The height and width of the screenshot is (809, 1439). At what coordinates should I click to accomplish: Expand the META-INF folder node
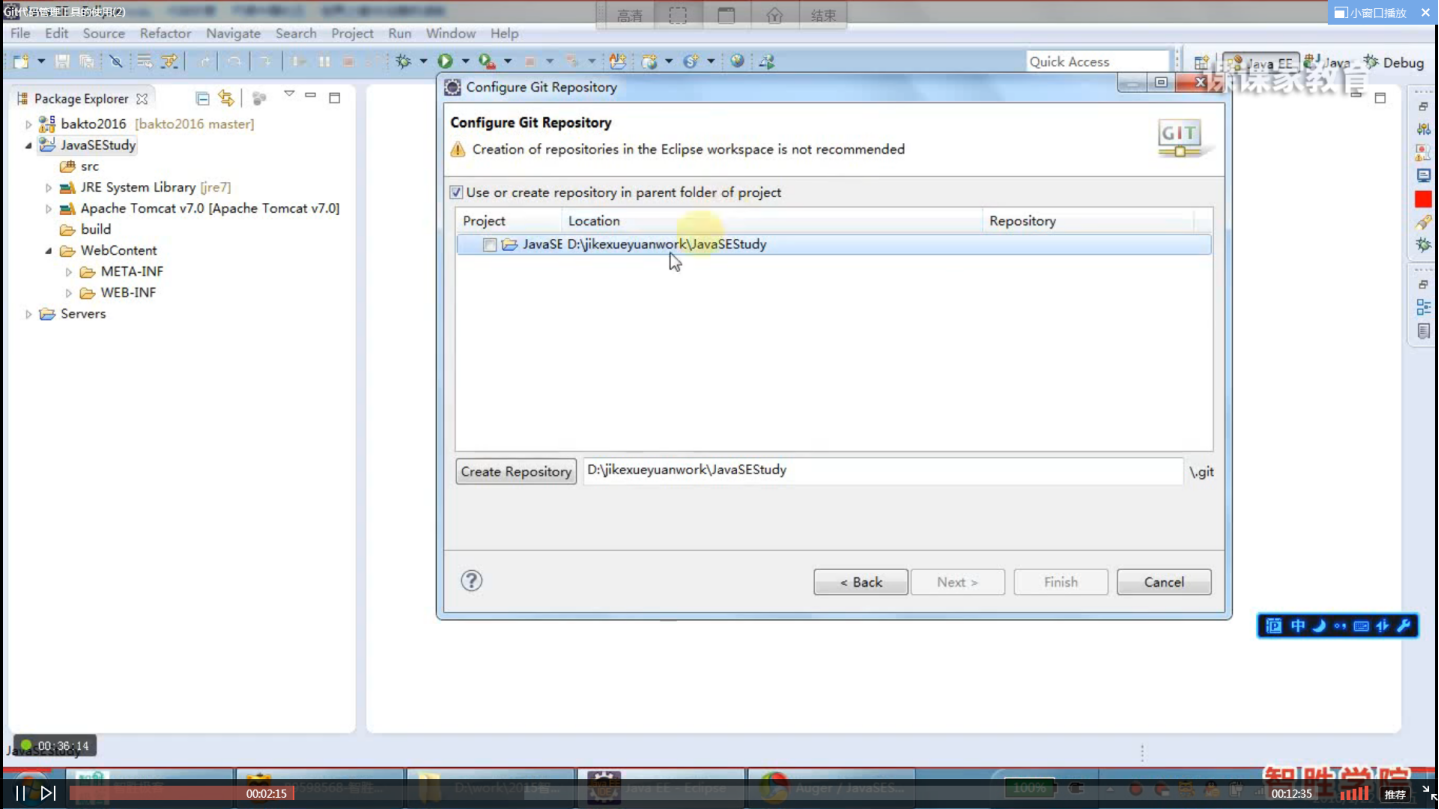tap(69, 271)
